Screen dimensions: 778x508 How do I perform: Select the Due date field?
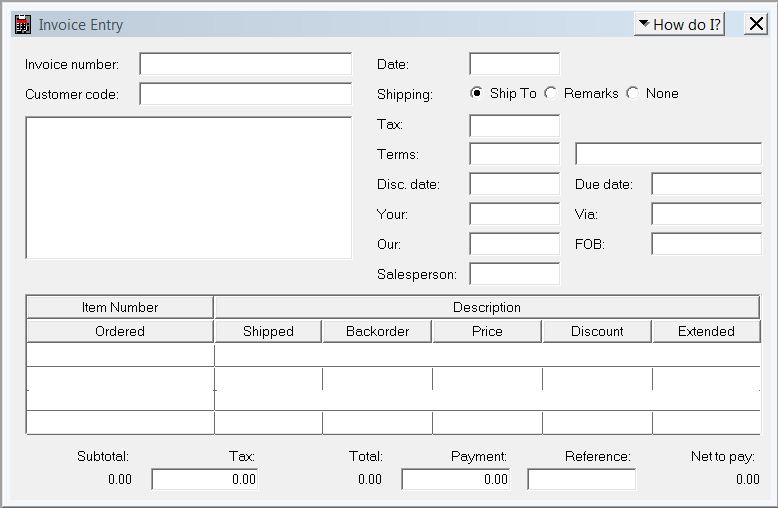point(706,184)
